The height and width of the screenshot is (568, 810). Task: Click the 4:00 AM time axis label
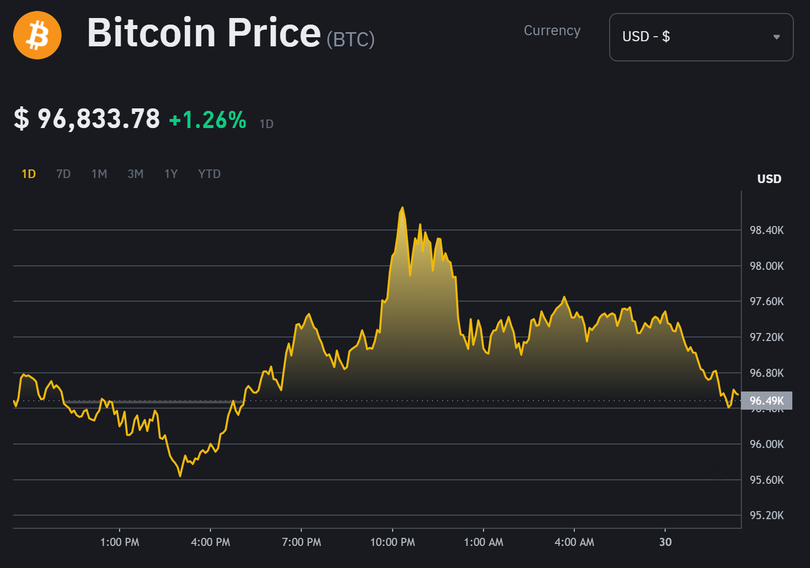coord(574,542)
